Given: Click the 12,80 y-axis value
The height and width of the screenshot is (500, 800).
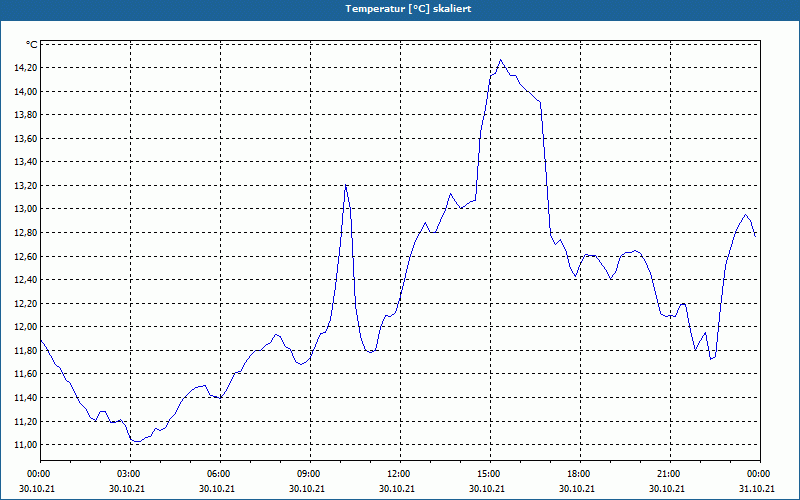Looking at the screenshot, I should 27,233.
